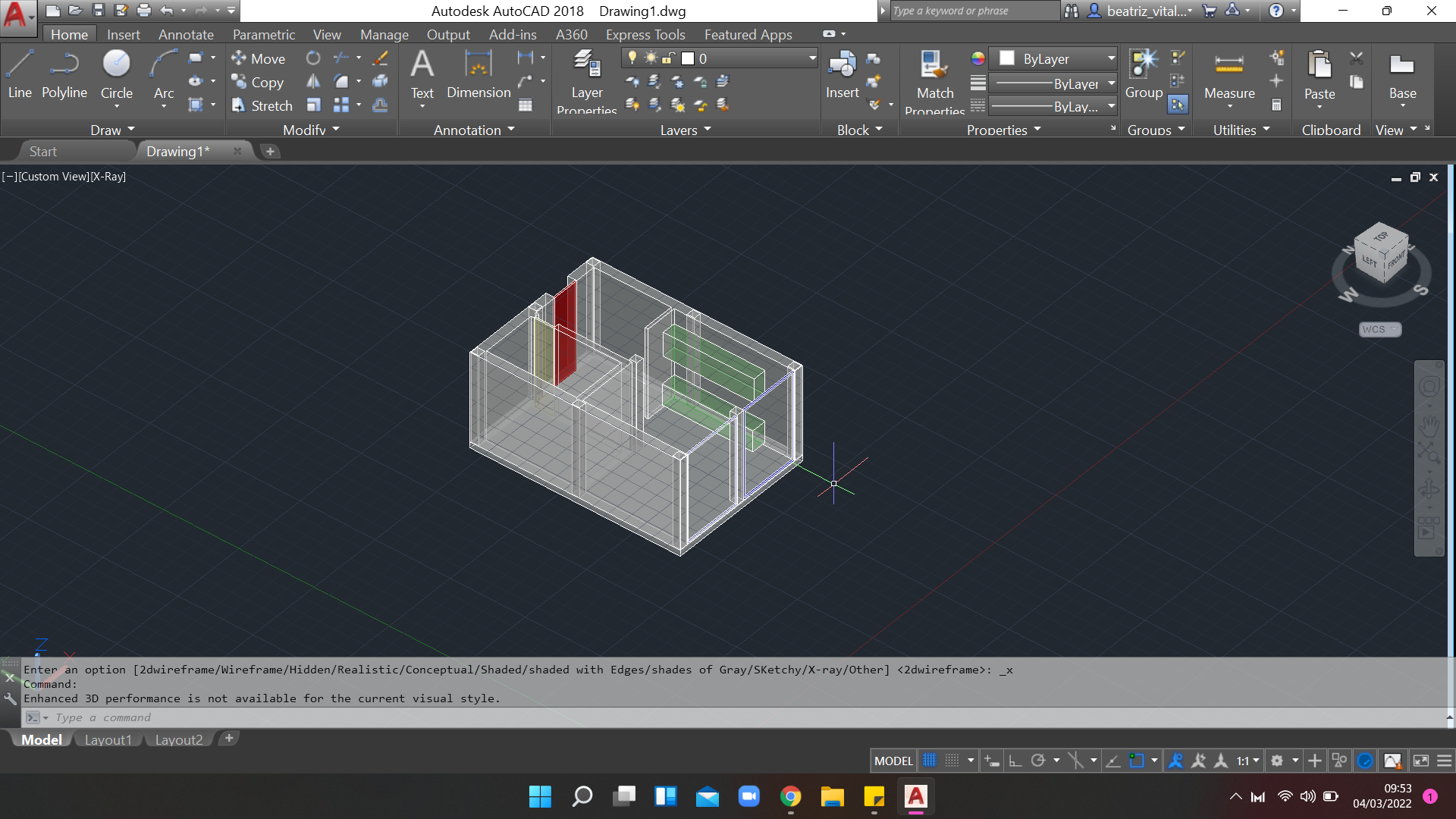Click the Group objects tool
Image resolution: width=1456 pixels, height=819 pixels.
(x=1144, y=74)
